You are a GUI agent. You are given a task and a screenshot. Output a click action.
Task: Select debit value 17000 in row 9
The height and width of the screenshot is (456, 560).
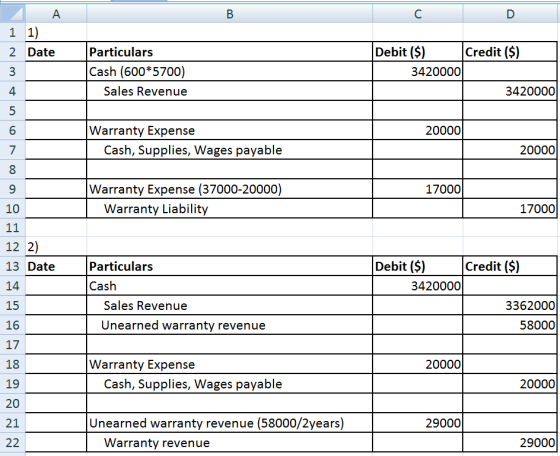click(418, 189)
